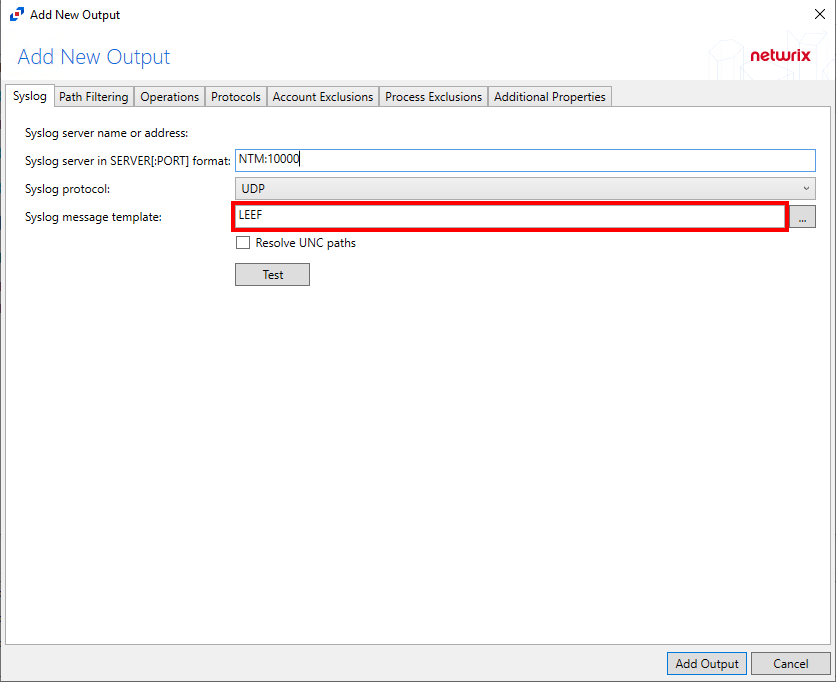Open the Operations tab

pyautogui.click(x=169, y=97)
